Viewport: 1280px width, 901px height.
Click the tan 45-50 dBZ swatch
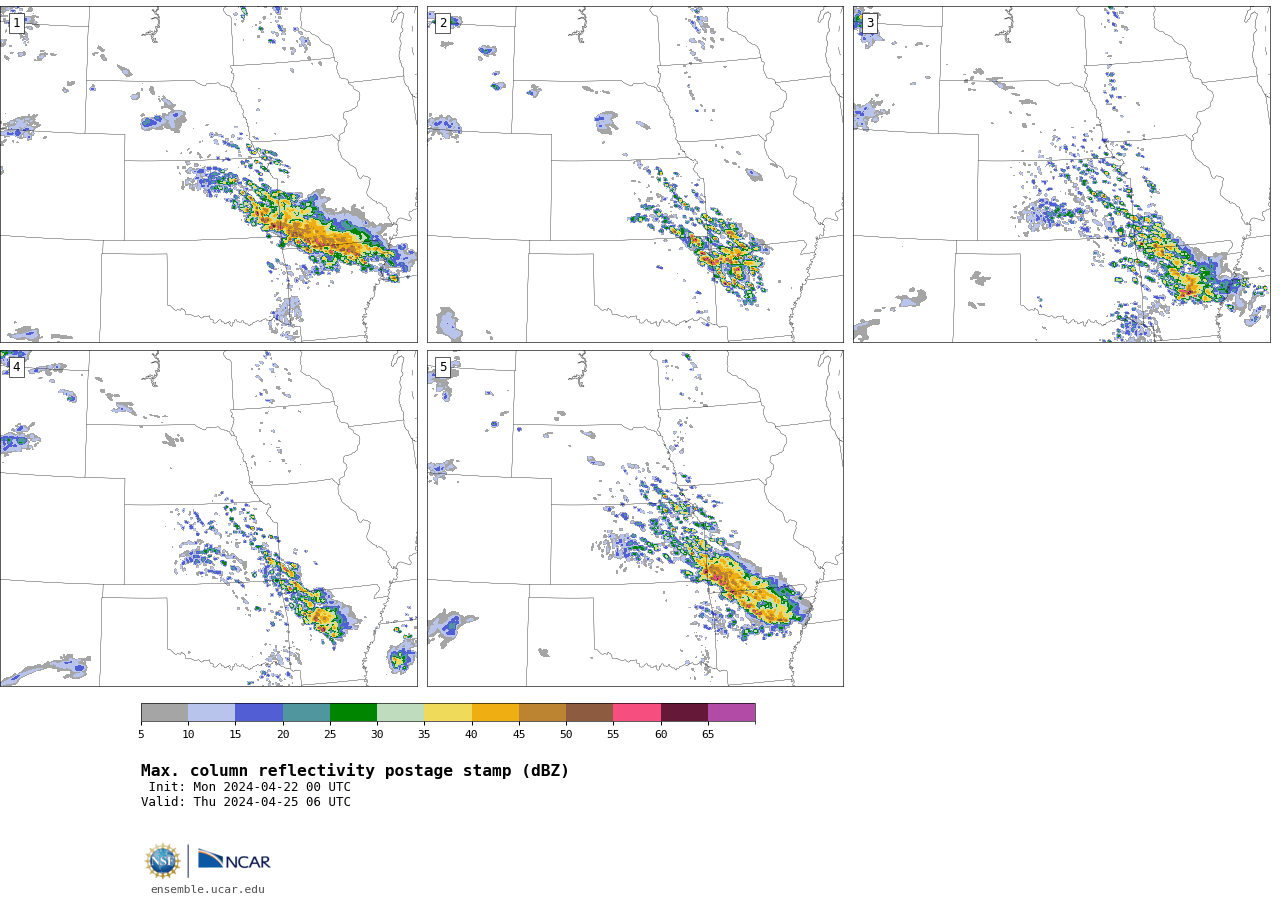coord(542,713)
